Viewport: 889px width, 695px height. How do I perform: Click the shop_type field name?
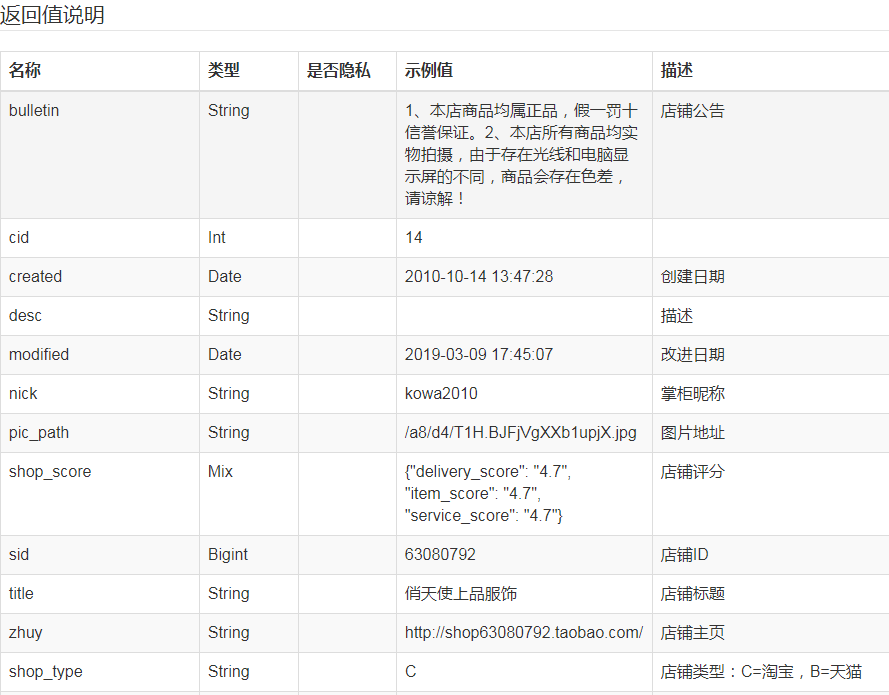click(46, 672)
